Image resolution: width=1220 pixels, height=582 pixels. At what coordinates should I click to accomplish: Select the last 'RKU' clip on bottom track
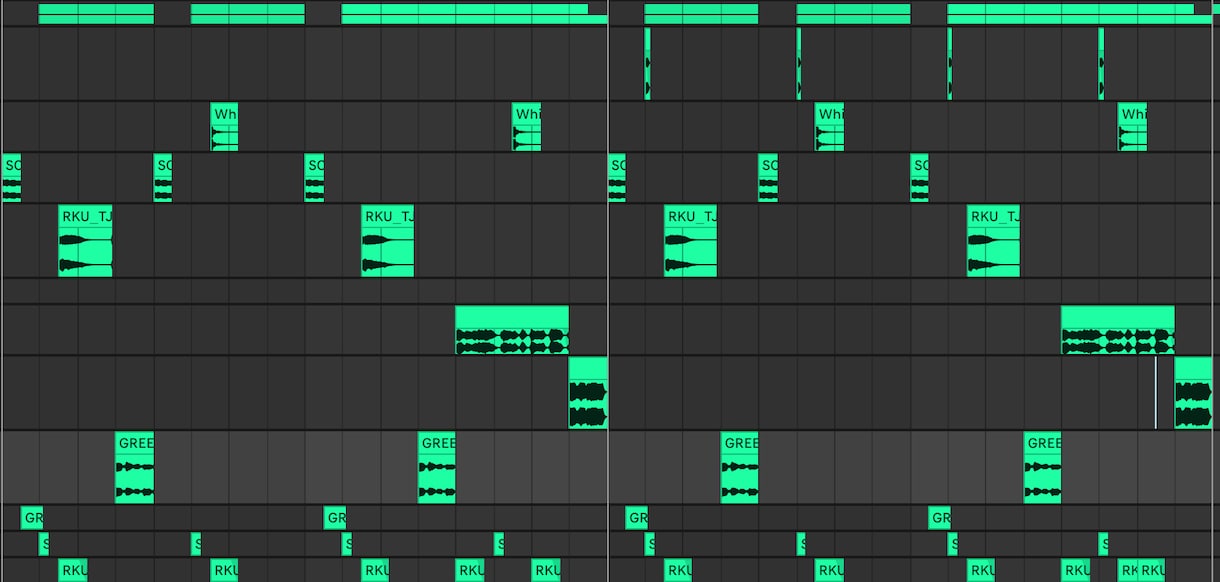coord(1153,571)
